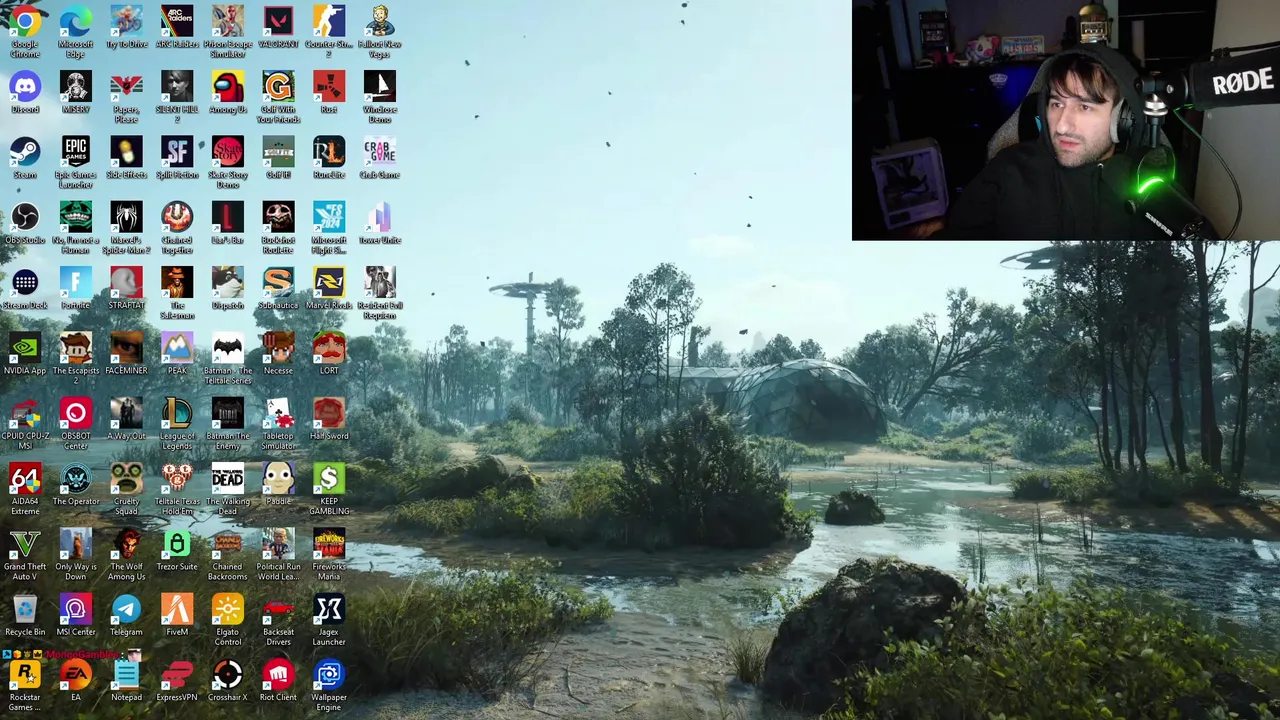
Task: Select the Among Us icon
Action: [x=227, y=87]
